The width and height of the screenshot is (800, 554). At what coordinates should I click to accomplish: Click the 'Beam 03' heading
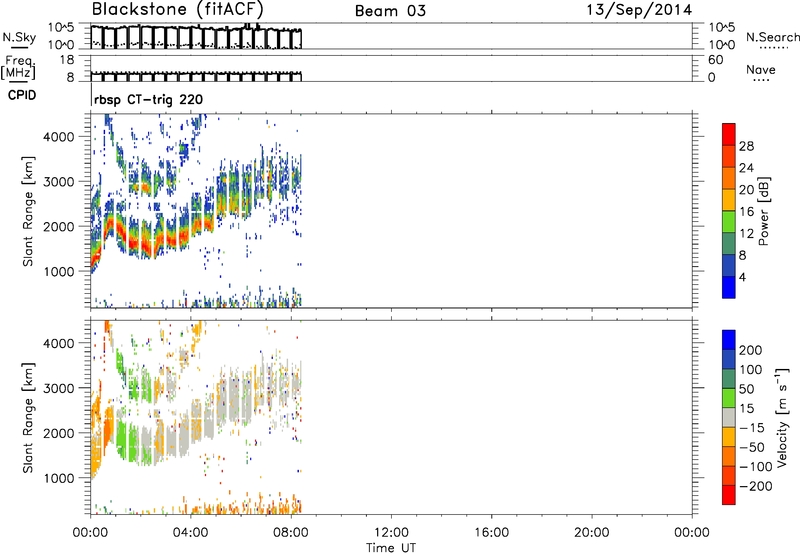(390, 11)
